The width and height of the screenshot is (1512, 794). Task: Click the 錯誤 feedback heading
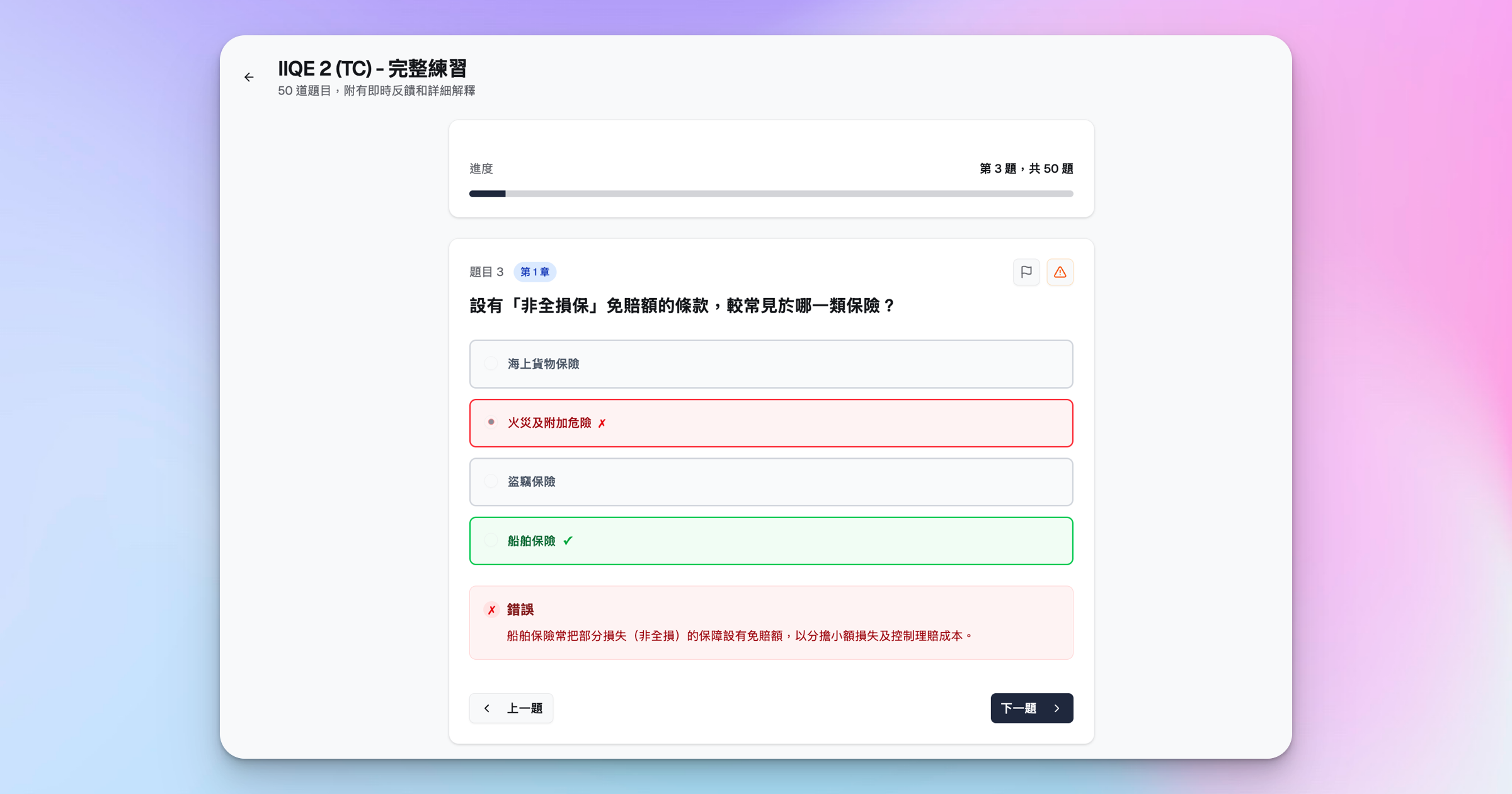pos(520,609)
